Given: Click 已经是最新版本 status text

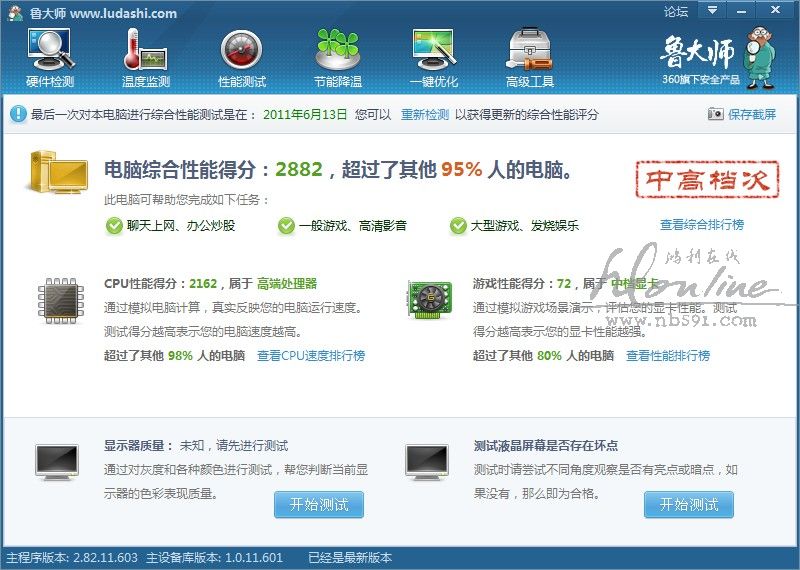Looking at the screenshot, I should pos(350,558).
